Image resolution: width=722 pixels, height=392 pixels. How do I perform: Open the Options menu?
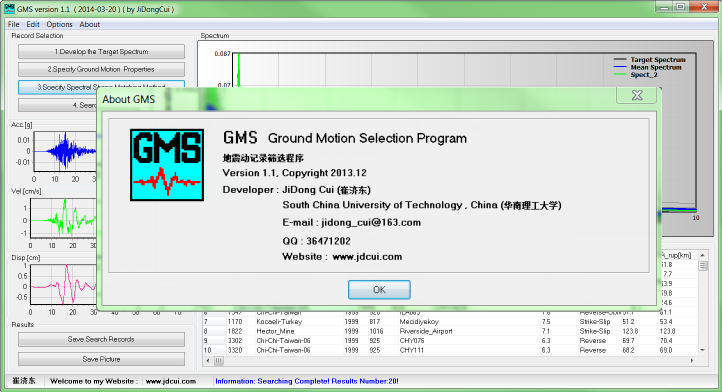point(59,24)
